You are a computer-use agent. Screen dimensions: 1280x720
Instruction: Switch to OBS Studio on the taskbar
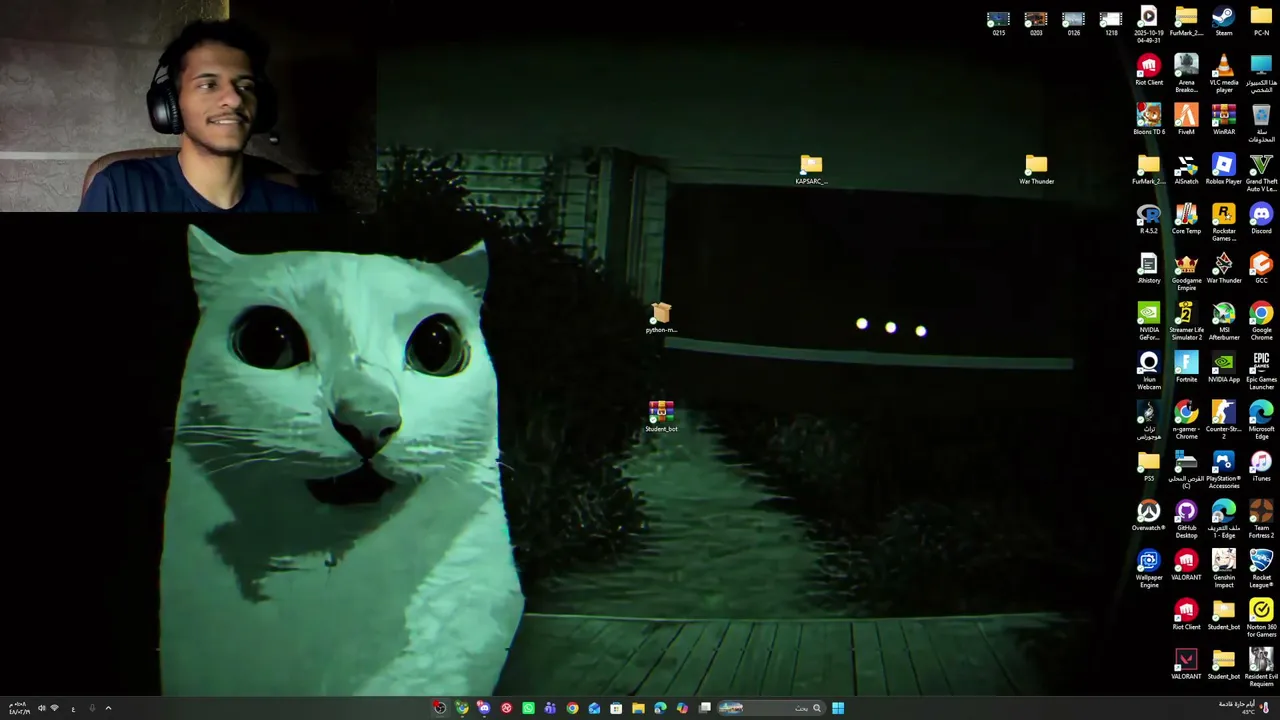(440, 708)
